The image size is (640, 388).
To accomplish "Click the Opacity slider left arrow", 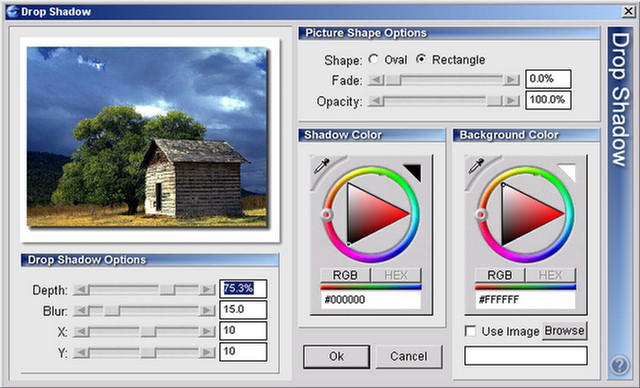I will click(x=376, y=100).
